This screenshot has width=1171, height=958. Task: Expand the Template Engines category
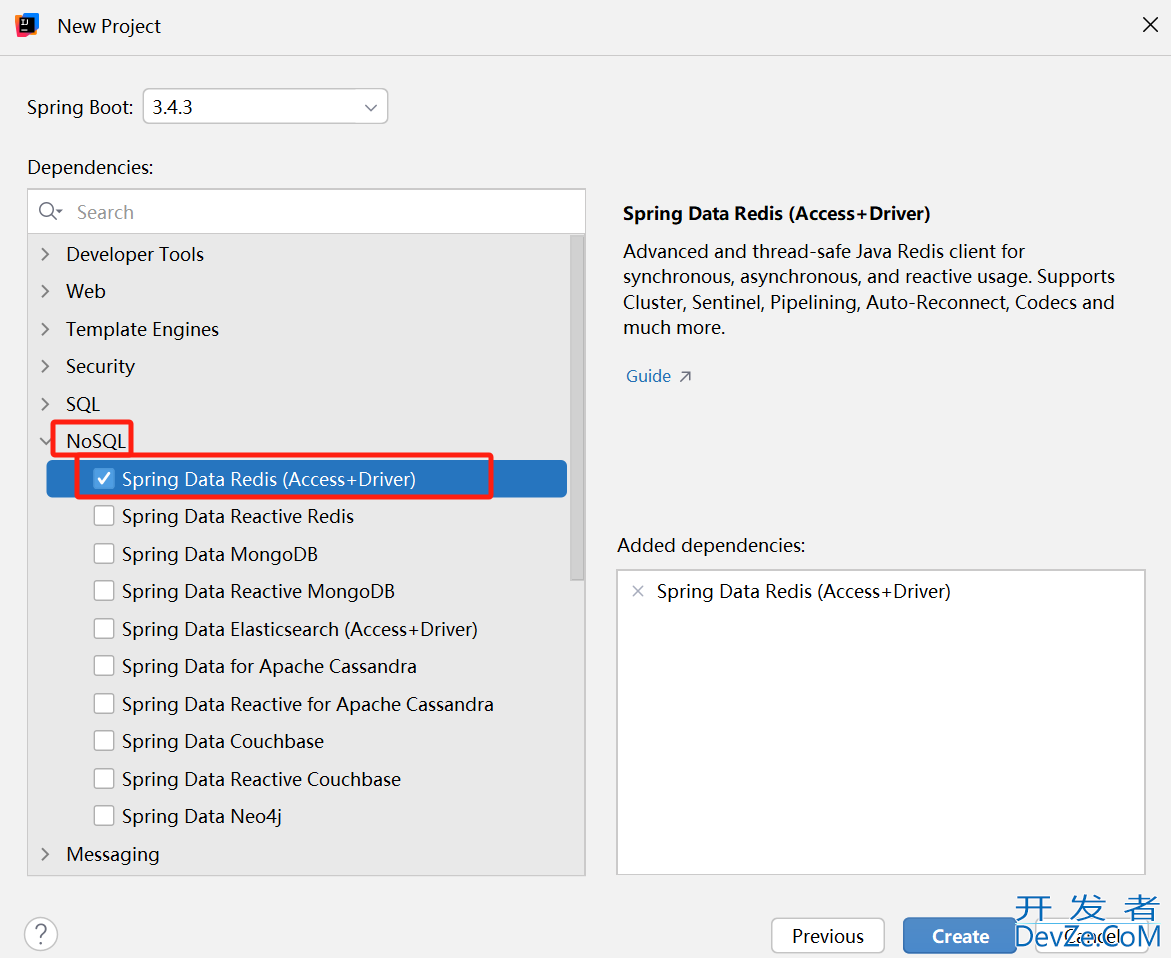46,329
